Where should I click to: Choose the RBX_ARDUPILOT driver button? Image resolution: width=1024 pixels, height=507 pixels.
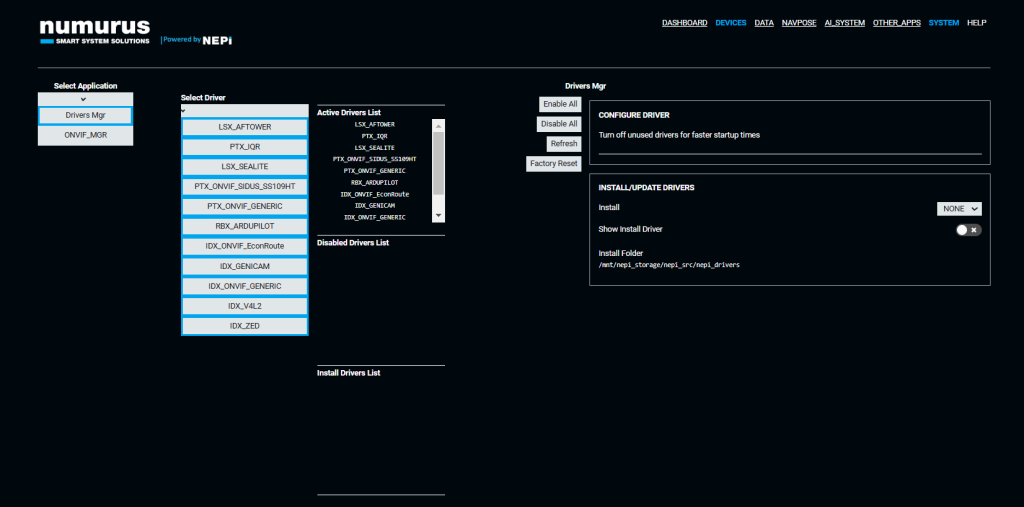(245, 226)
